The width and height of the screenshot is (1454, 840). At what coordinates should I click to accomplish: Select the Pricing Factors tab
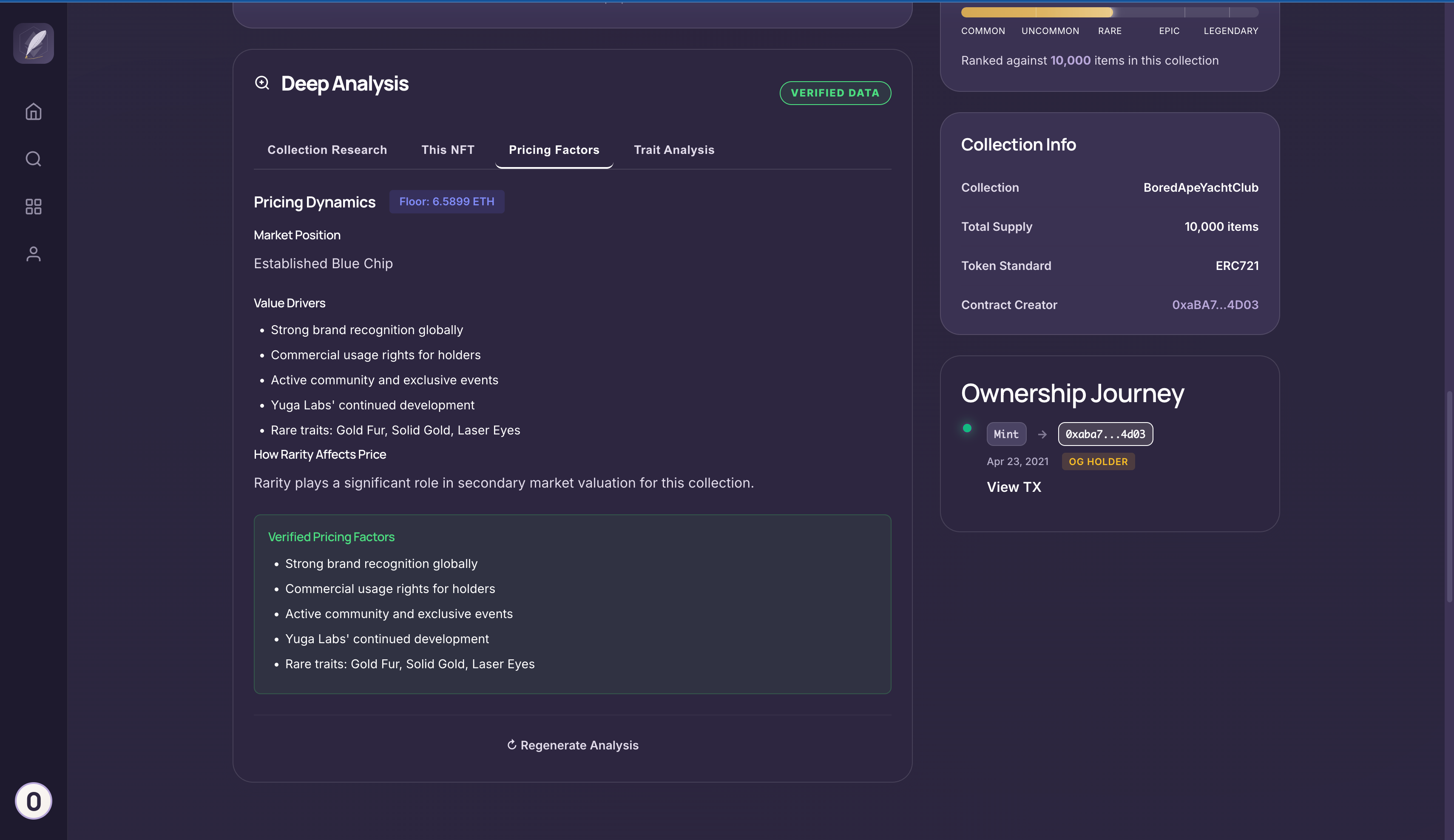coord(554,150)
